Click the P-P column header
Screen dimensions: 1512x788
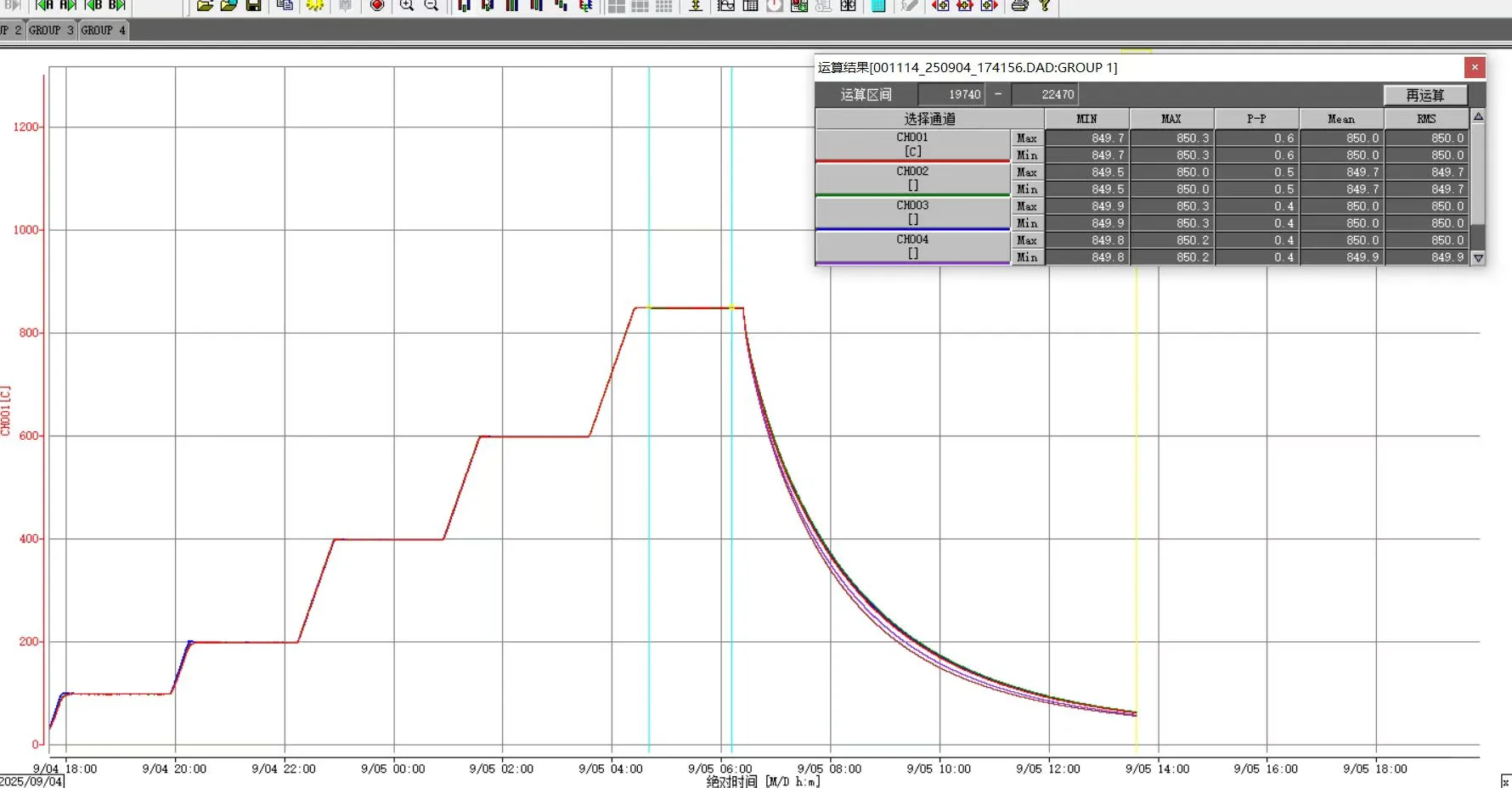[1256, 119]
